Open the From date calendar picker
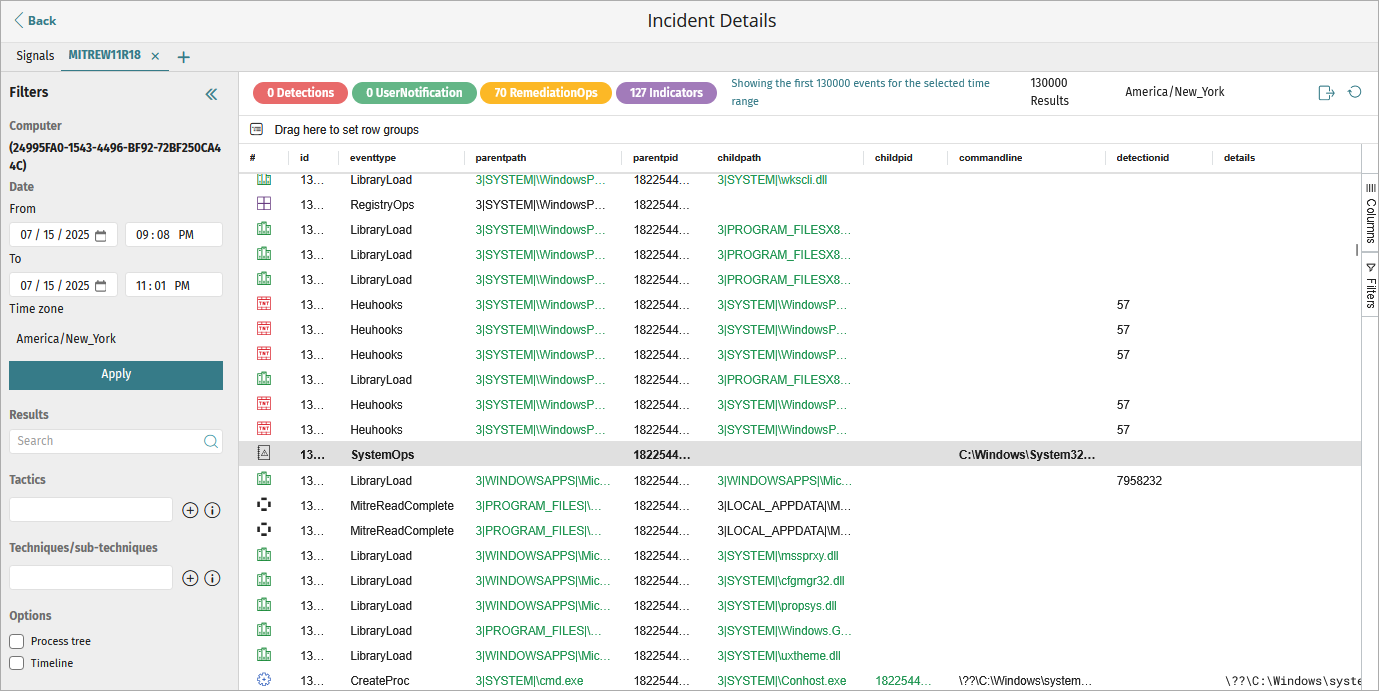The image size is (1379, 691). click(x=100, y=235)
